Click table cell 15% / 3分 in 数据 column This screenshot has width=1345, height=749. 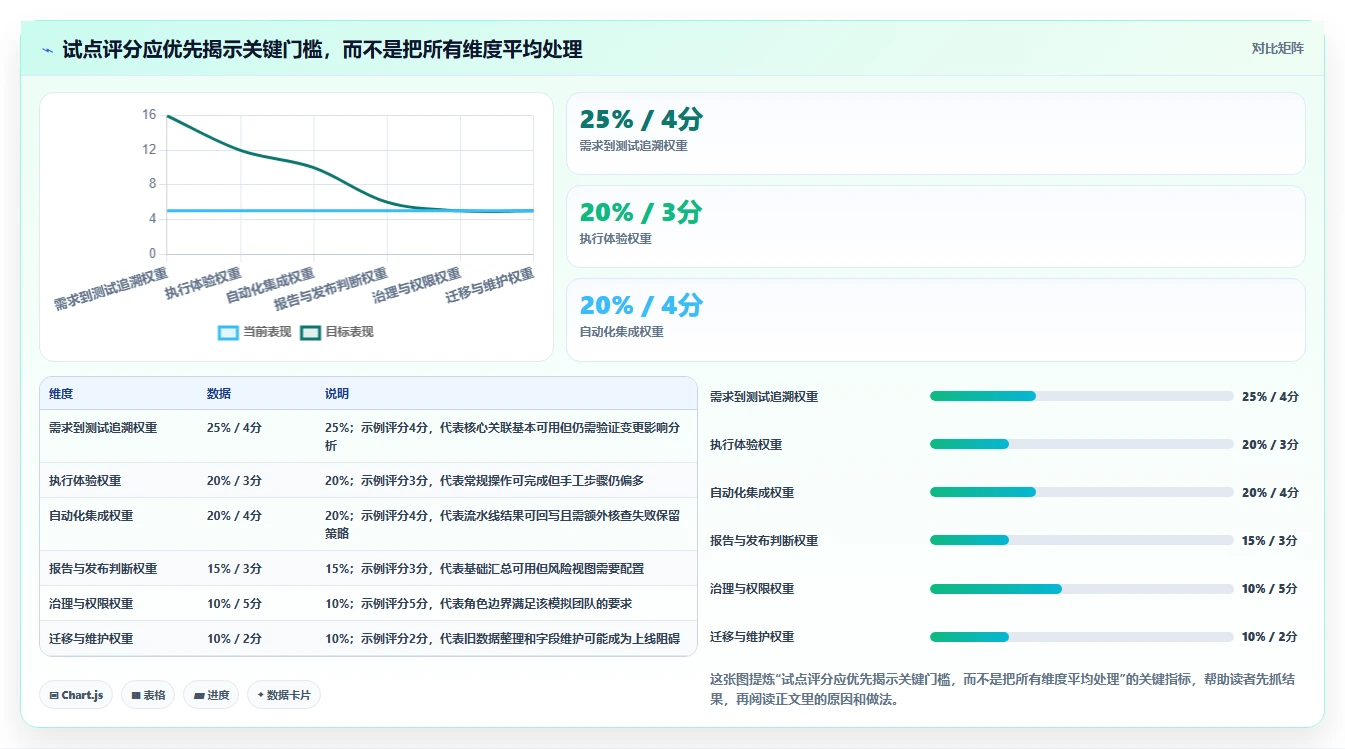(234, 568)
